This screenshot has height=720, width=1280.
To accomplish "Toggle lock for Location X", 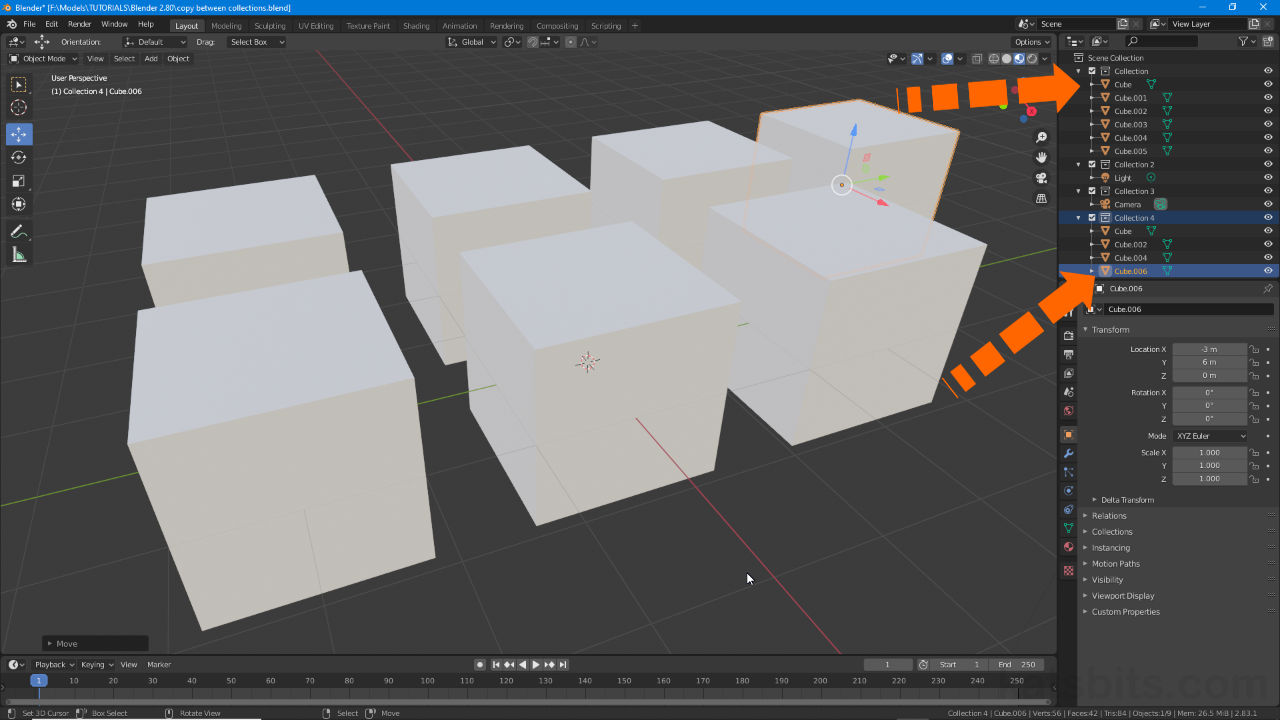I will click(x=1254, y=350).
